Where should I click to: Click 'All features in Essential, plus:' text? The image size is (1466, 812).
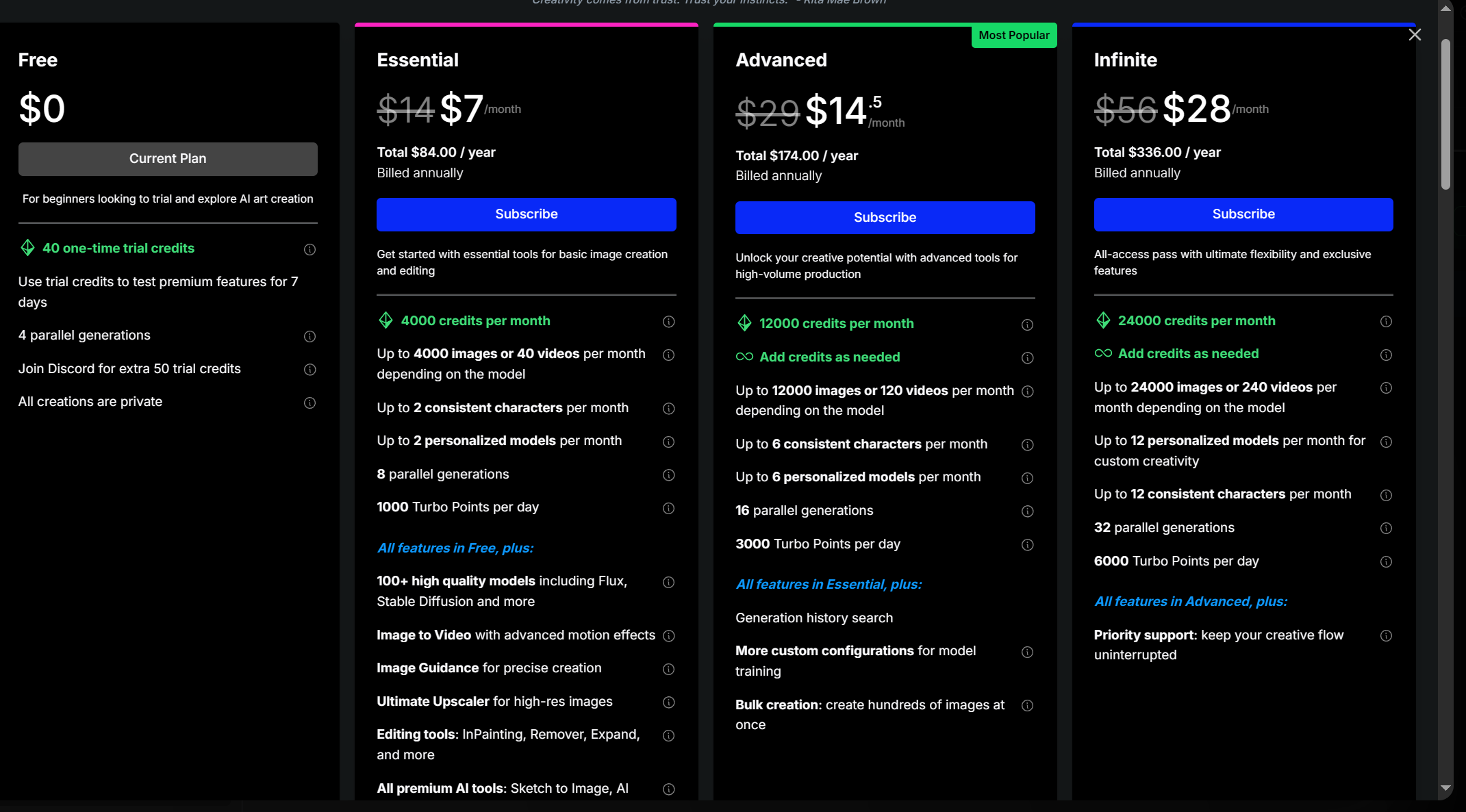(829, 585)
